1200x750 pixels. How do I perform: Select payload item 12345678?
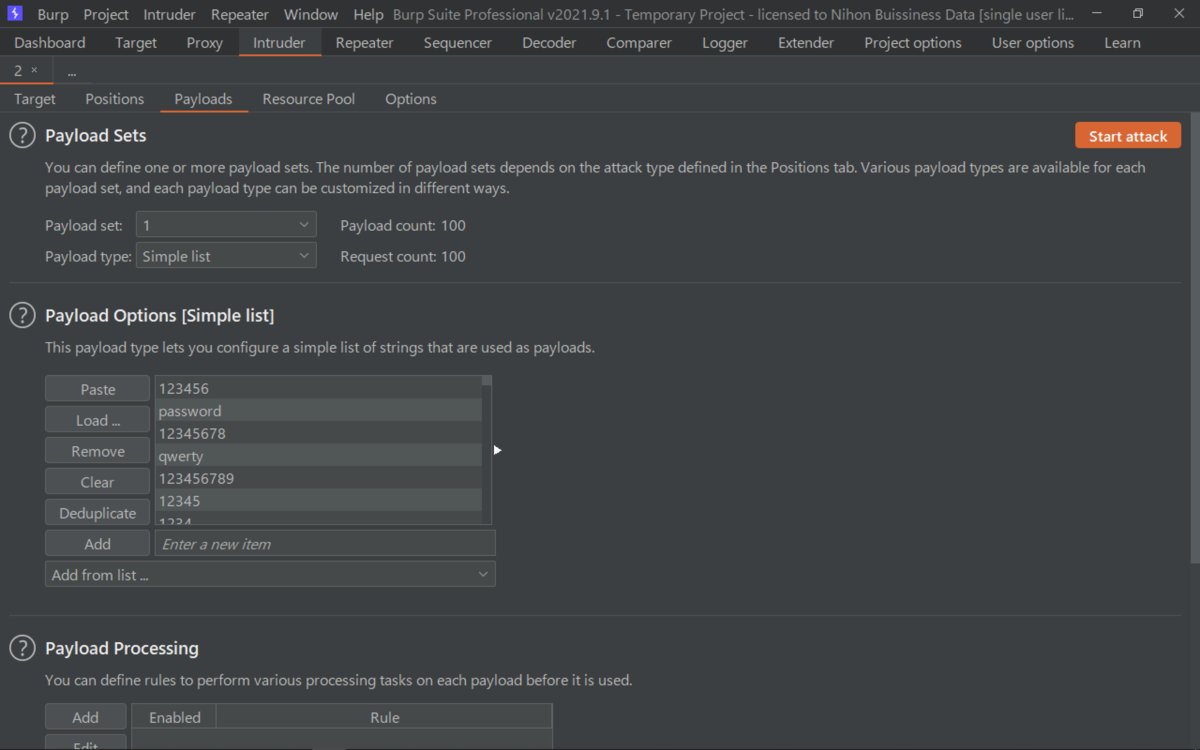(318, 434)
